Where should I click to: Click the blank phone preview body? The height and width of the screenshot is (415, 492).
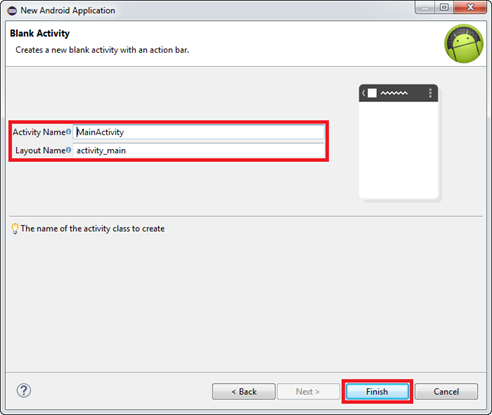[x=398, y=150]
